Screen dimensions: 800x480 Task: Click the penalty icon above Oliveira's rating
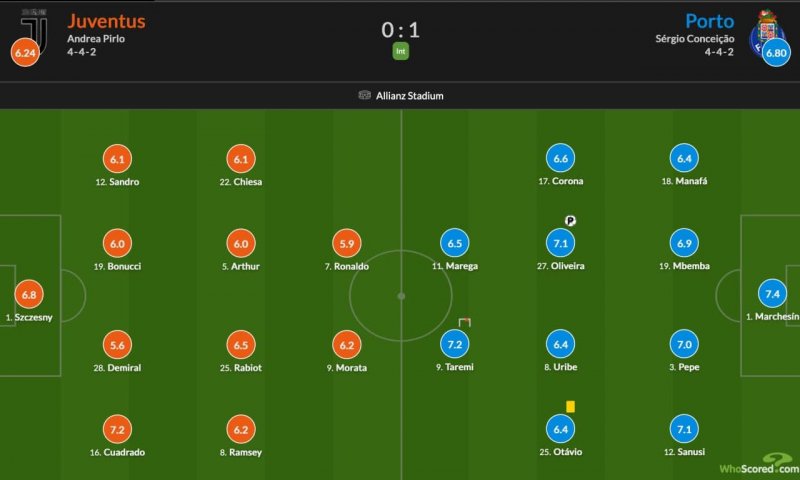coord(570,221)
